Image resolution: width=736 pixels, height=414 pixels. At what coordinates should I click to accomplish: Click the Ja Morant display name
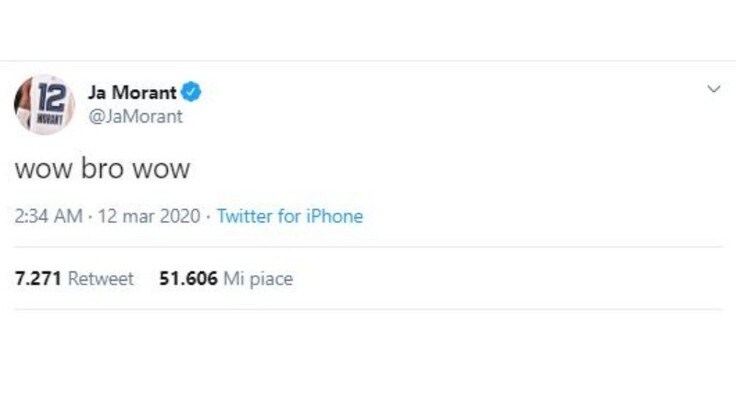point(132,92)
